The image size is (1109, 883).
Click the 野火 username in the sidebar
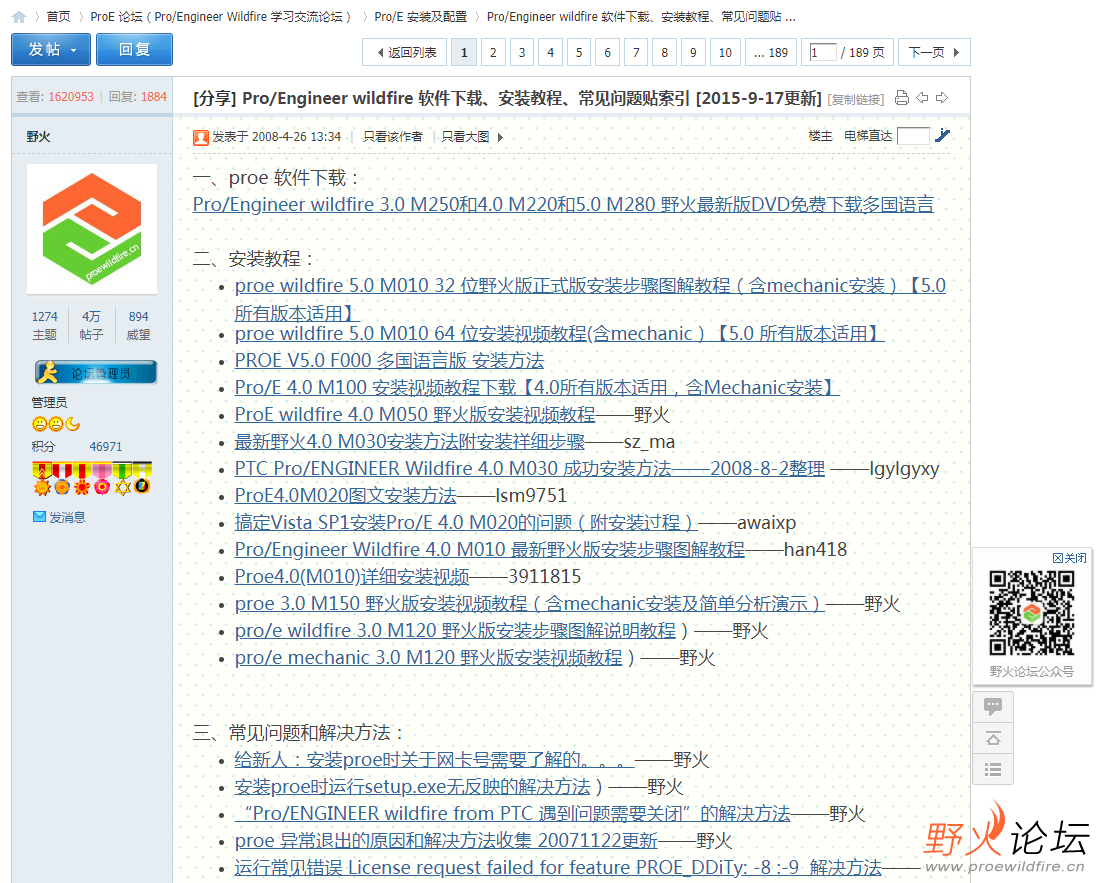pyautogui.click(x=38, y=137)
